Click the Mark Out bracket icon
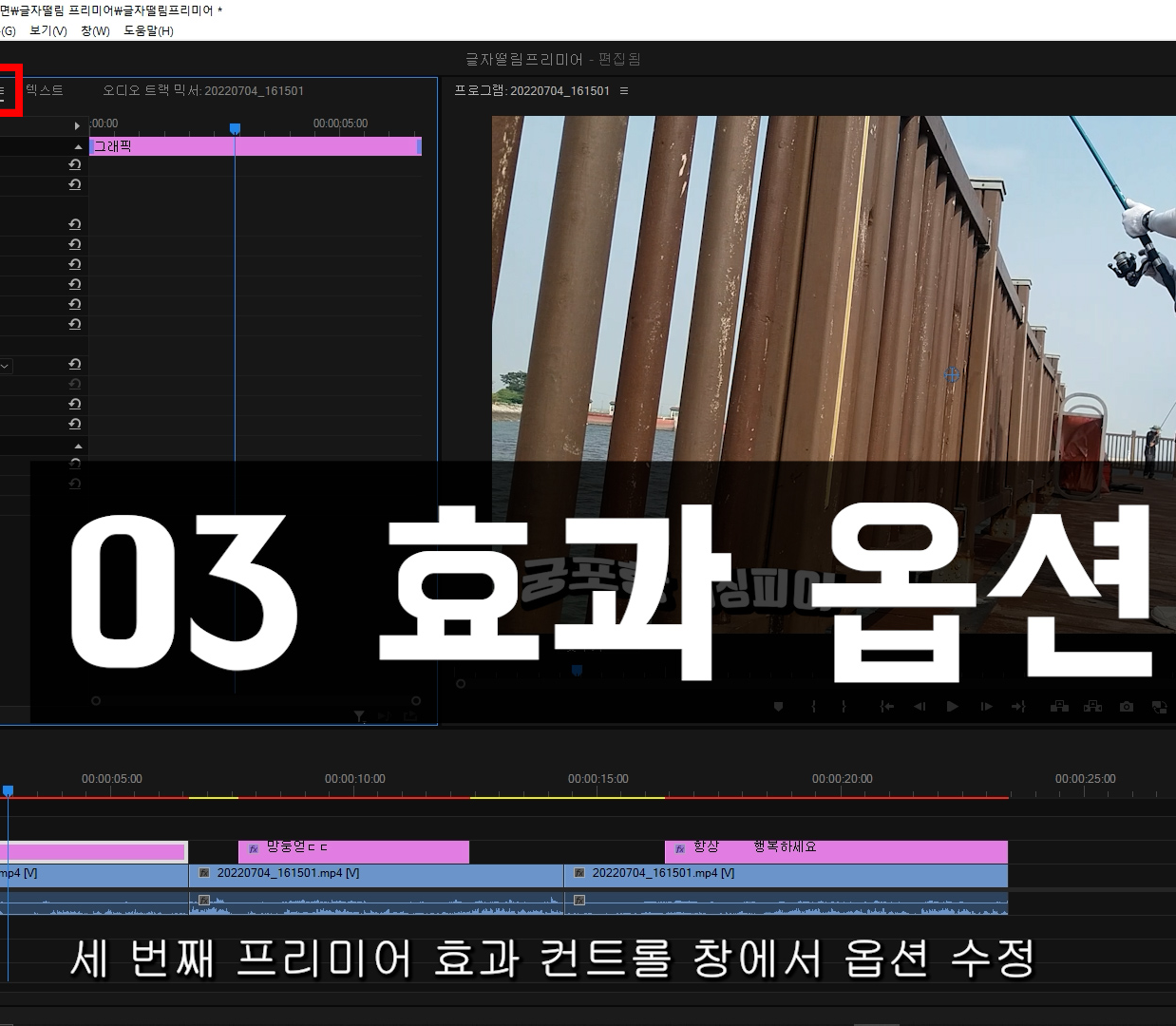Image resolution: width=1176 pixels, height=1026 pixels. [843, 707]
